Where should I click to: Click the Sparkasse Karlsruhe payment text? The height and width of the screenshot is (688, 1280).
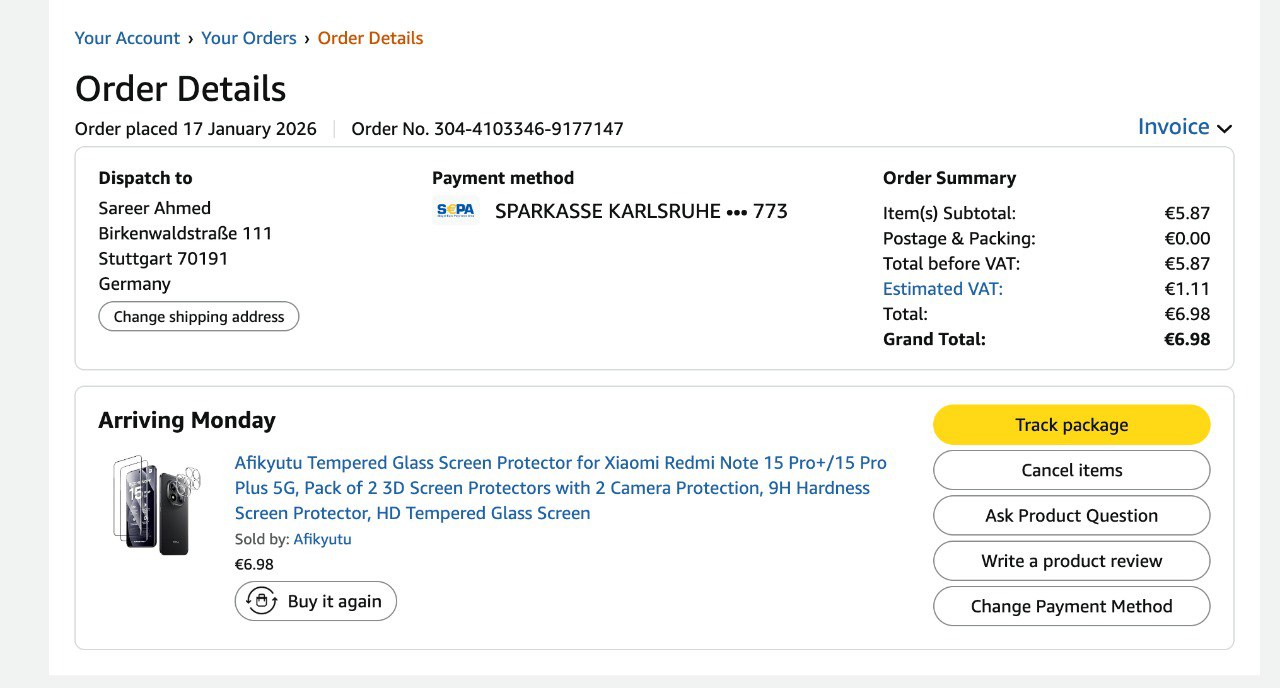641,211
